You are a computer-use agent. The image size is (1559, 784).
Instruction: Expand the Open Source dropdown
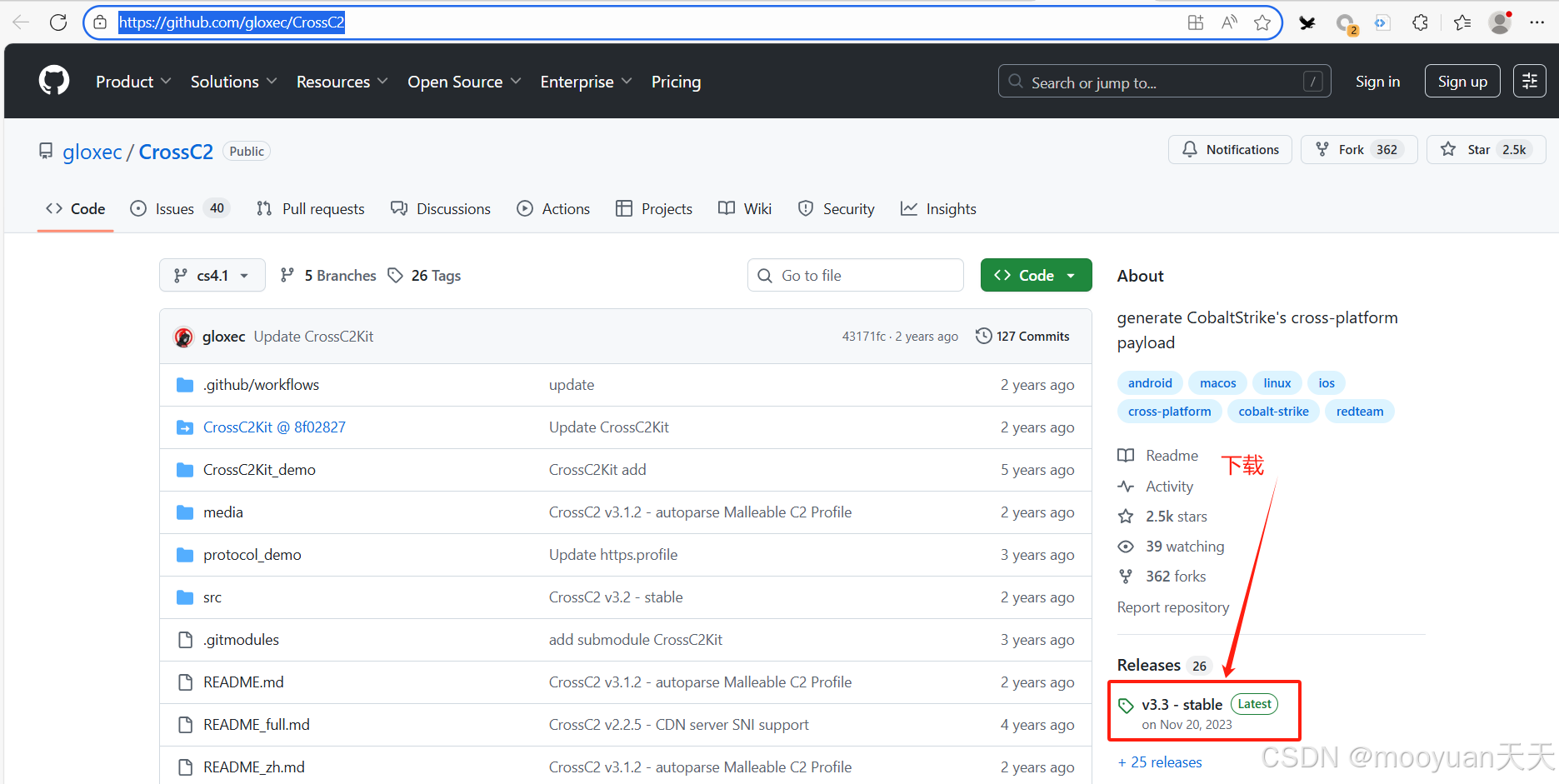point(464,82)
